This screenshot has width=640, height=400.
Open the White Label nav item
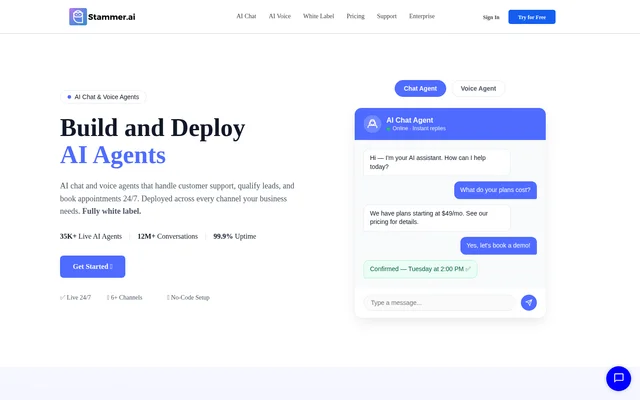[x=318, y=16]
